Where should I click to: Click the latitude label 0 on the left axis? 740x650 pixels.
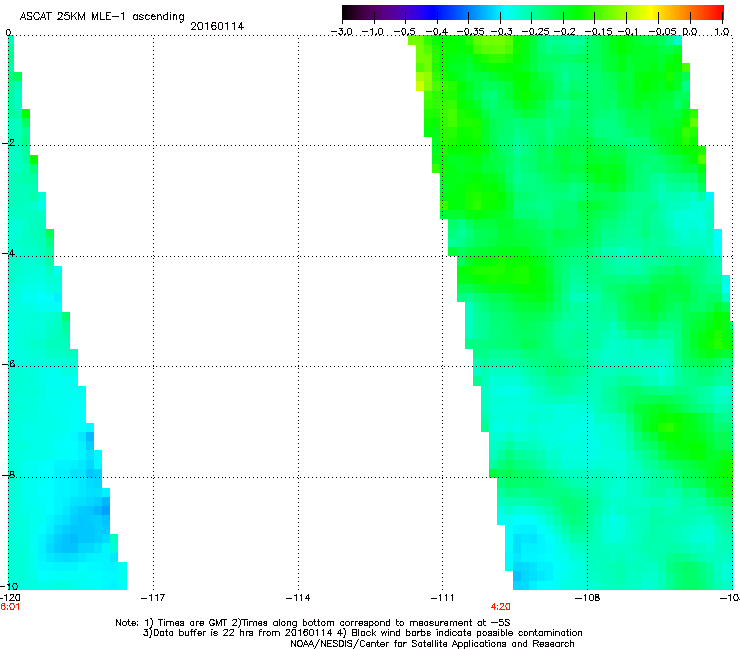[8, 32]
